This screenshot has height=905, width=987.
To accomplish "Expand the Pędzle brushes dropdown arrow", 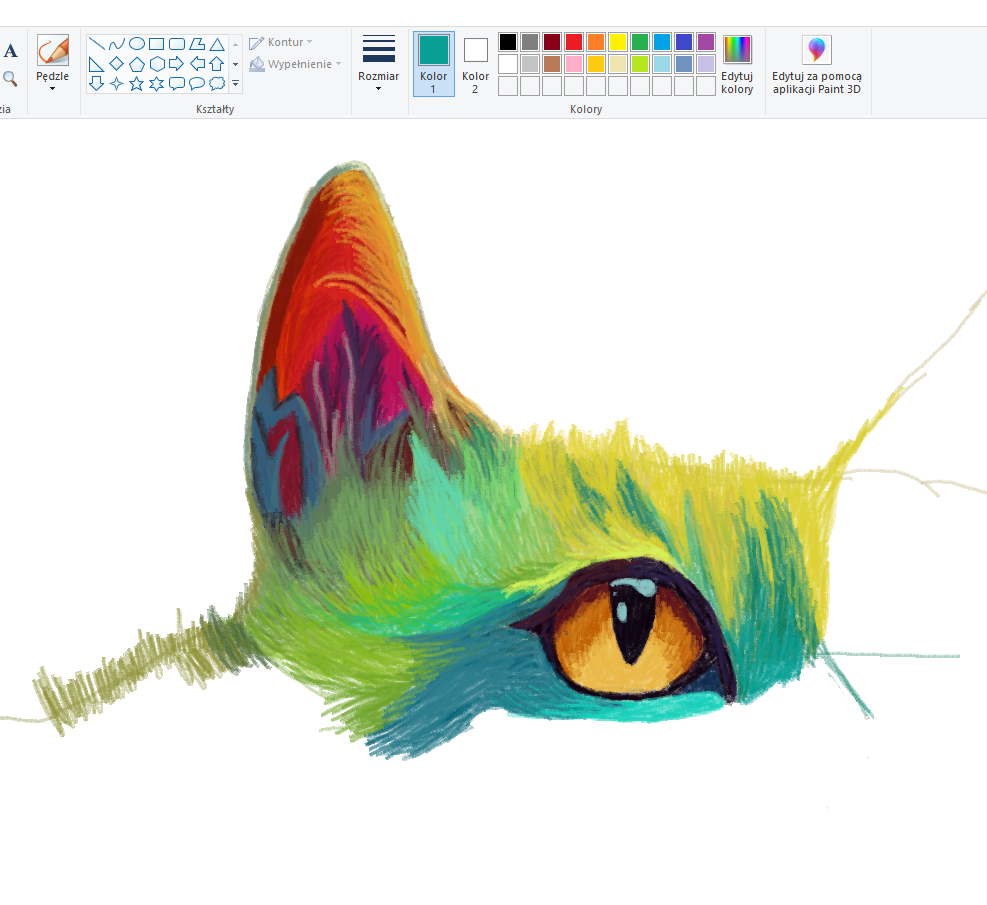I will pyautogui.click(x=52, y=88).
